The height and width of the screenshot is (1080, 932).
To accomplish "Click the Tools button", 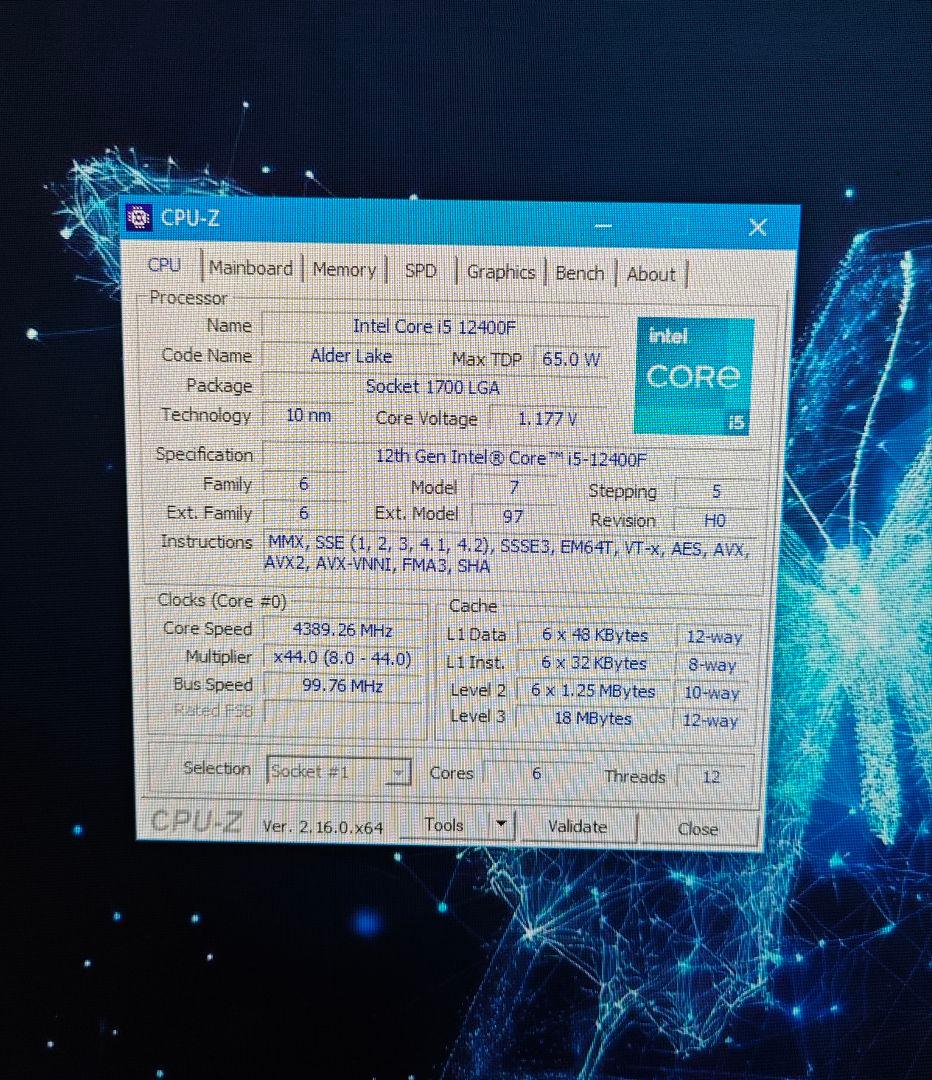I will coord(444,824).
